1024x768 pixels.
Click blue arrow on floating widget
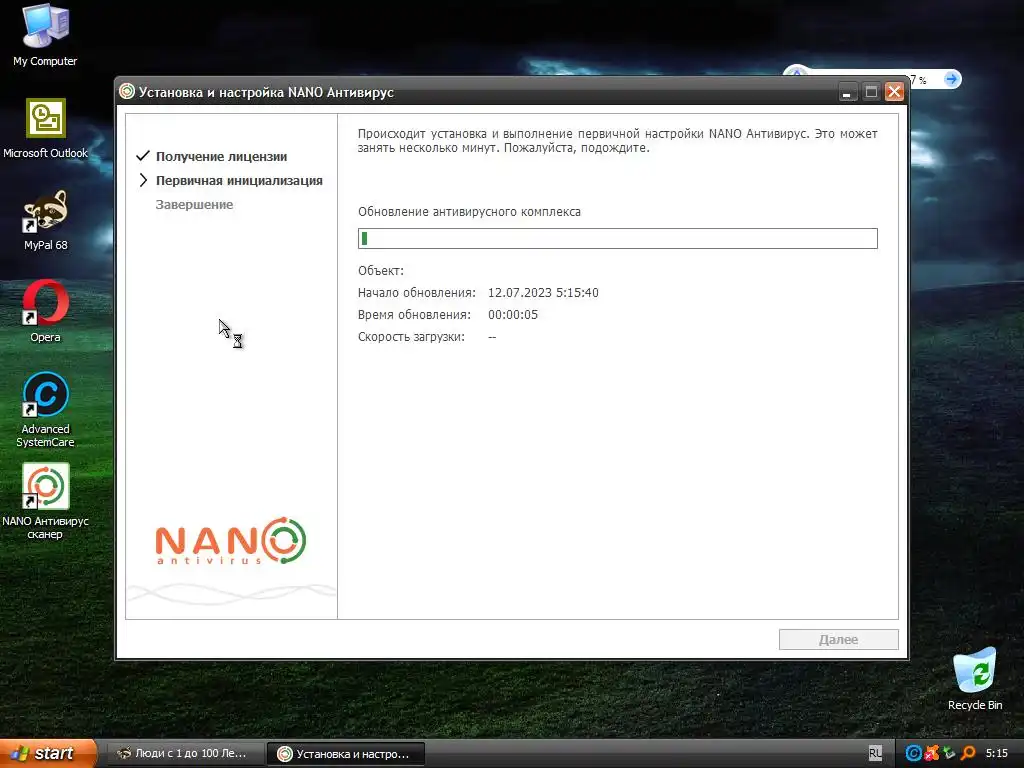click(952, 80)
